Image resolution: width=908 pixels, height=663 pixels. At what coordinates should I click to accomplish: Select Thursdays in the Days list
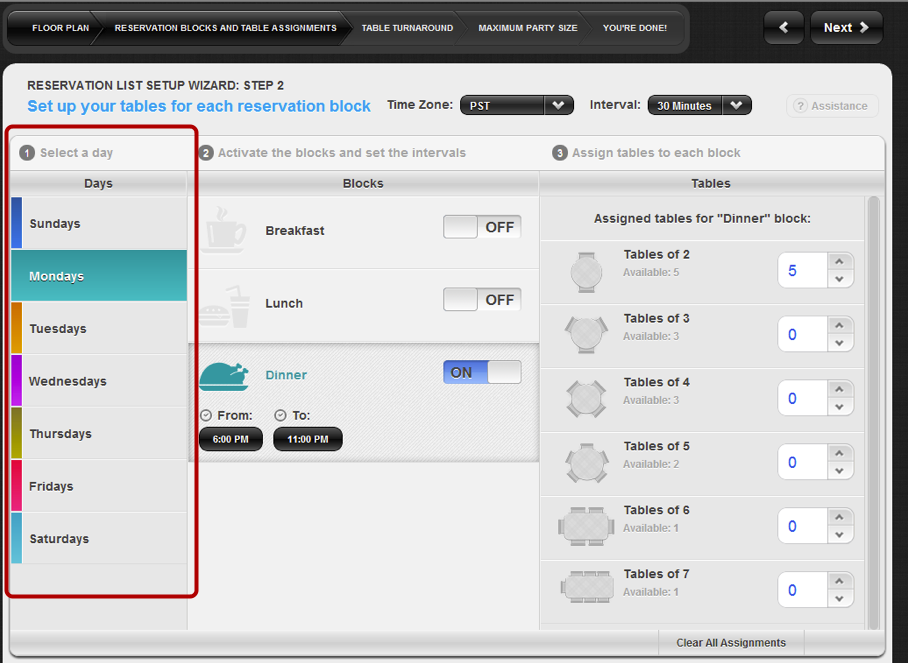tap(98, 434)
